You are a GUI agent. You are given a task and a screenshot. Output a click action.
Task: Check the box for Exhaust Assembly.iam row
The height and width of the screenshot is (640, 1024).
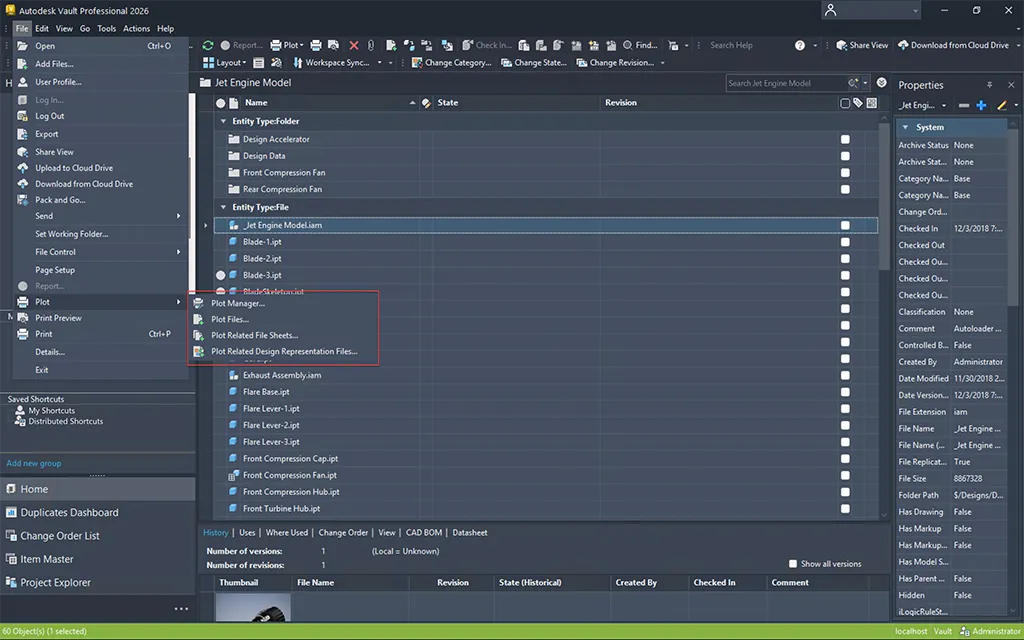click(845, 376)
